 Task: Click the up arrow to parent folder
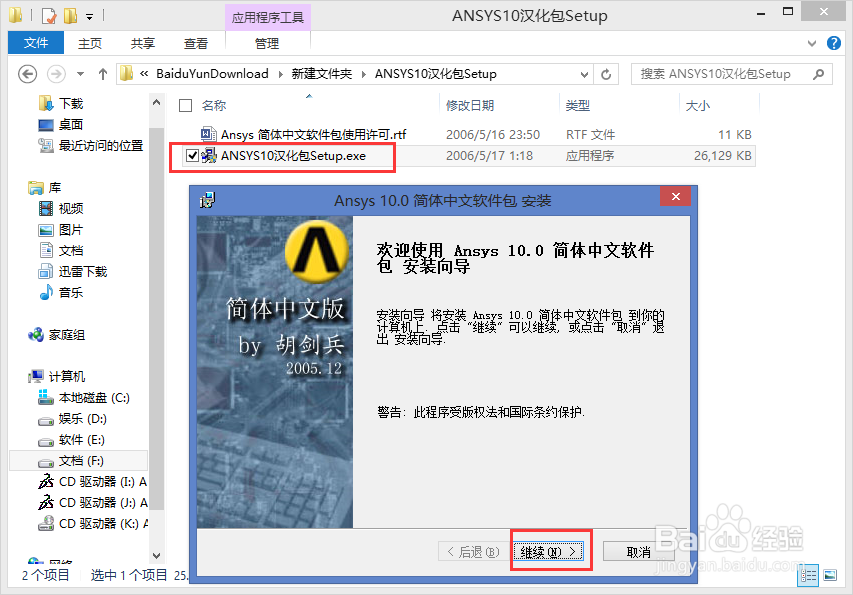click(102, 73)
